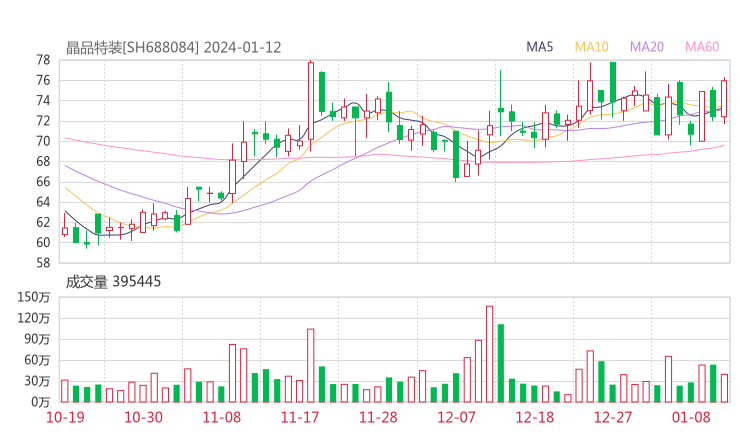Click the 72 price axis label
740x440 pixels.
pyautogui.click(x=43, y=121)
